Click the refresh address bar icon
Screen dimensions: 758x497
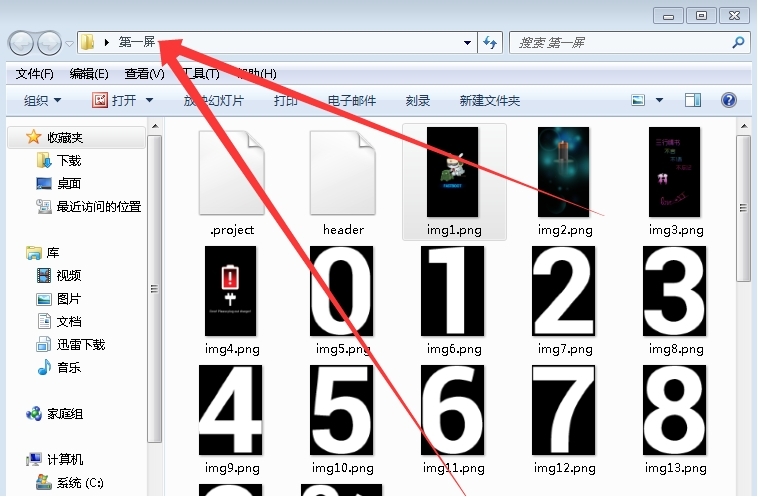[491, 43]
